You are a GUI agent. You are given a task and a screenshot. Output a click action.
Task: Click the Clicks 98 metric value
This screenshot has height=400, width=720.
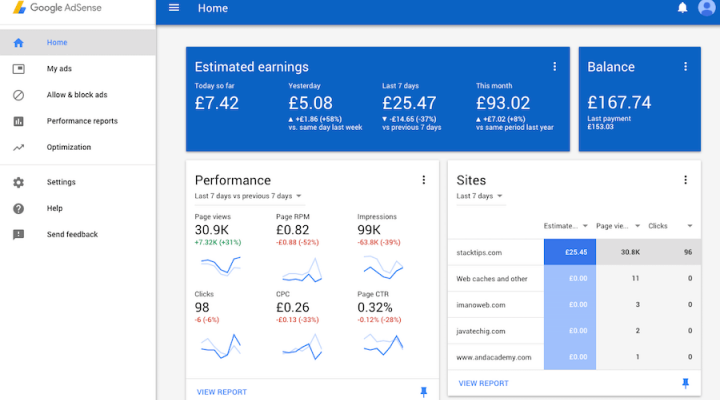tap(202, 308)
